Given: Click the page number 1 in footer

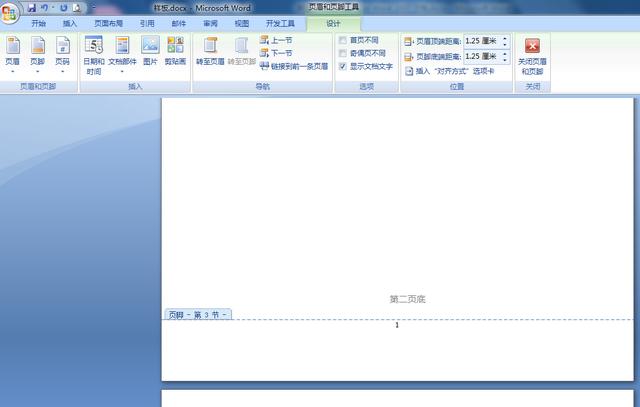Looking at the screenshot, I should click(x=397, y=325).
